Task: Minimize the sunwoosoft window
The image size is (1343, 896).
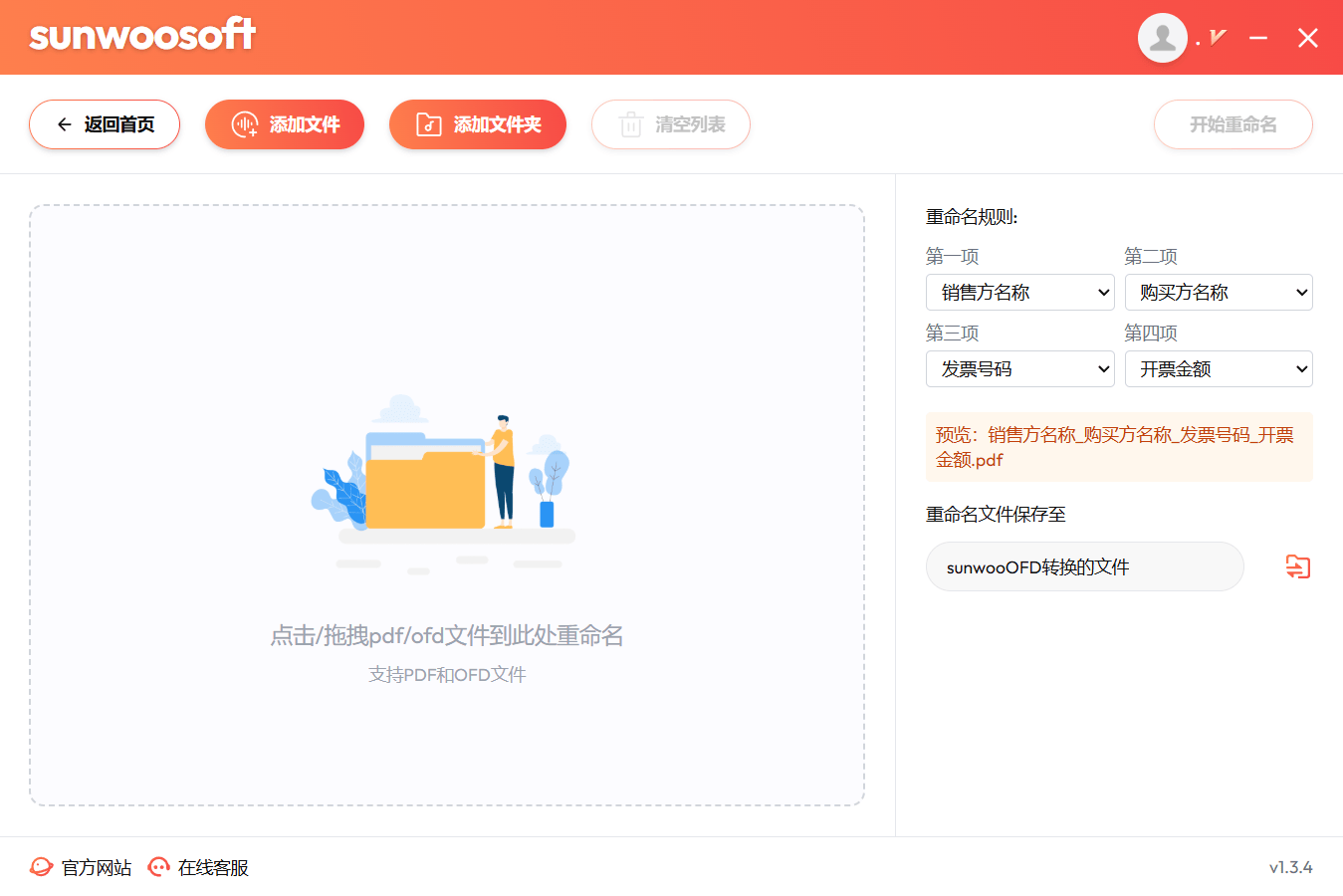Action: [x=1258, y=38]
